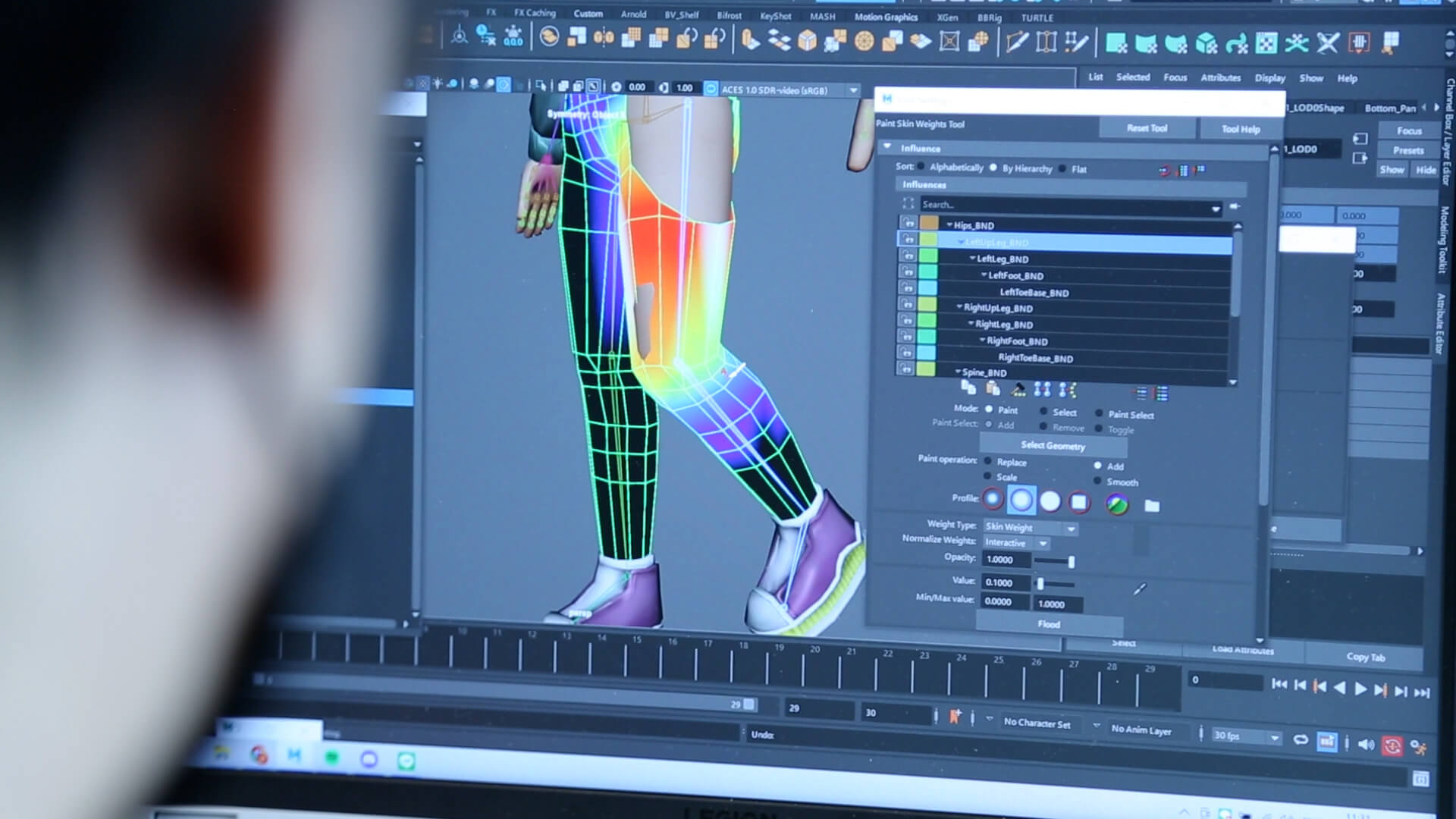
Task: Click the insert edge loop shelf icon
Action: [1046, 42]
